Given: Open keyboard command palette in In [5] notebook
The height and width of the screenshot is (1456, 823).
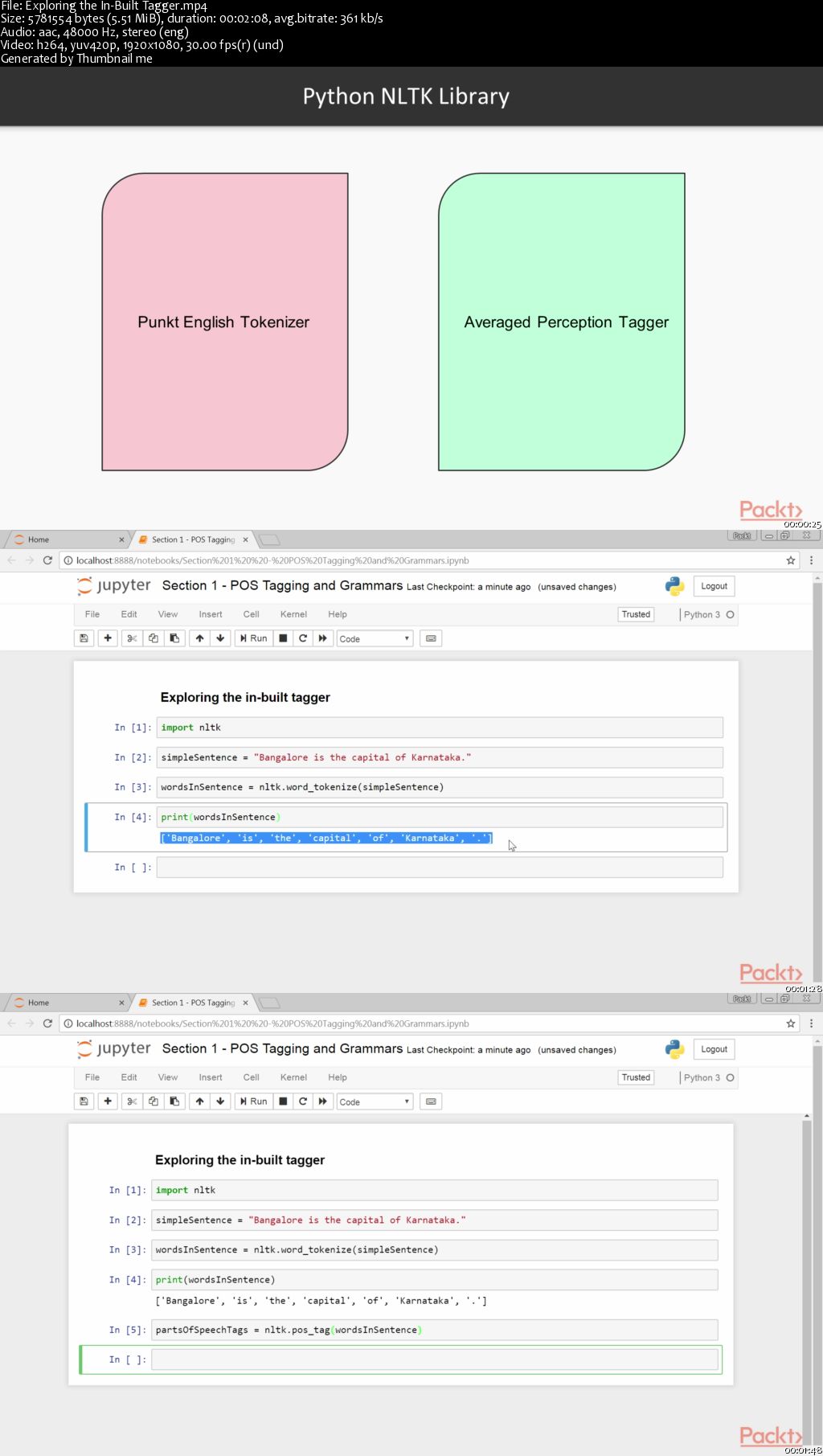Looking at the screenshot, I should tap(431, 1101).
